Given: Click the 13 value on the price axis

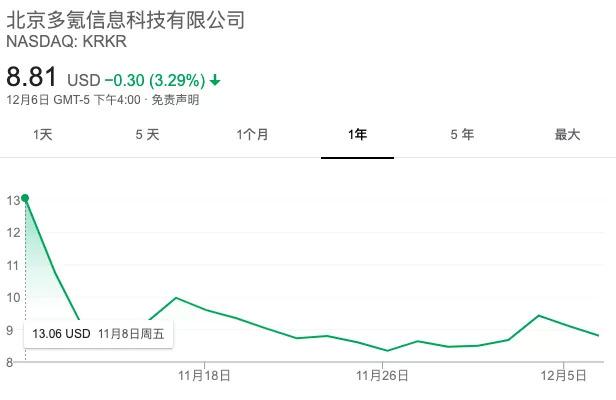Looking at the screenshot, I should pos(13,200).
